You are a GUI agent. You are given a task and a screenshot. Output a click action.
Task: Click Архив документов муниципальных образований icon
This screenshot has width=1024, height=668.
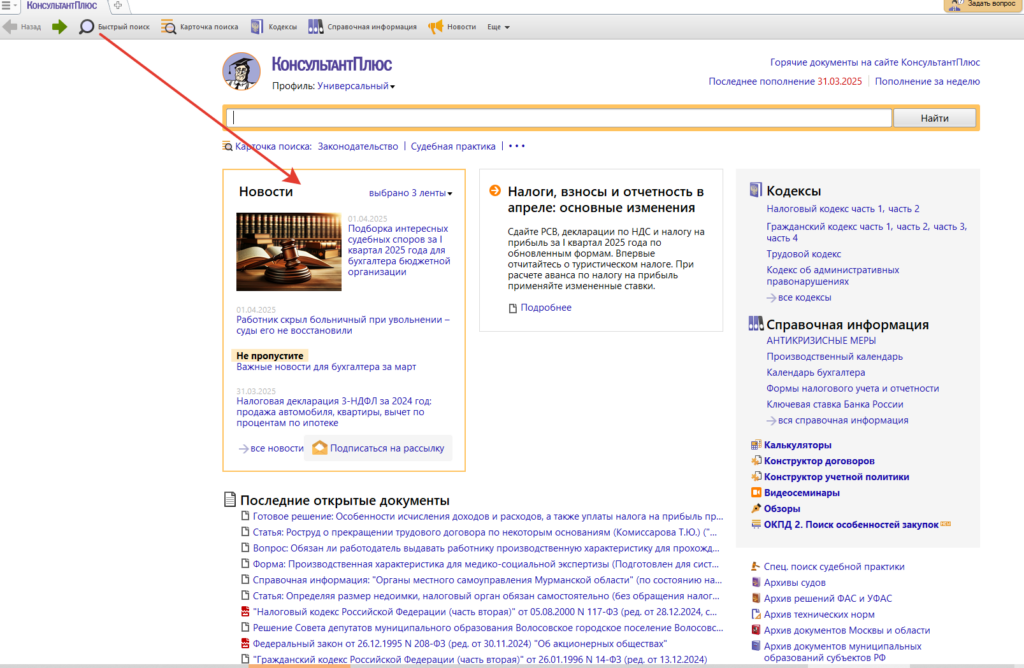tap(756, 646)
